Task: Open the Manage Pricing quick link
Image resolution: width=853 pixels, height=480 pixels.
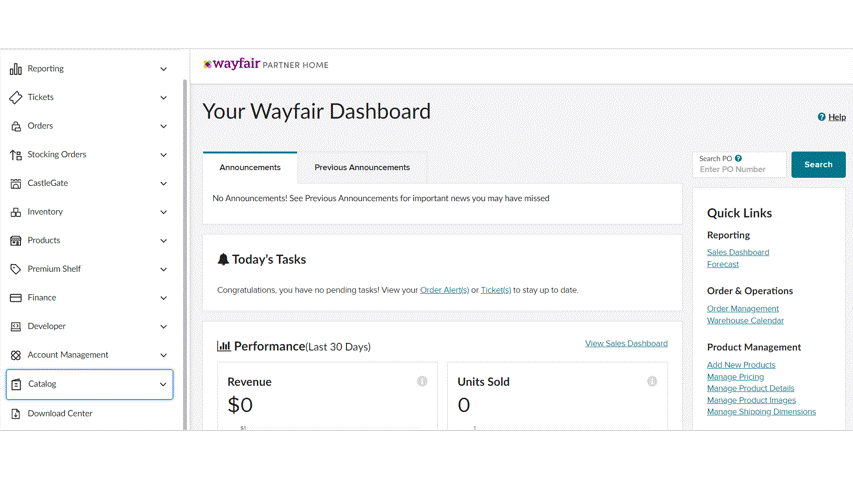Action: 735,377
